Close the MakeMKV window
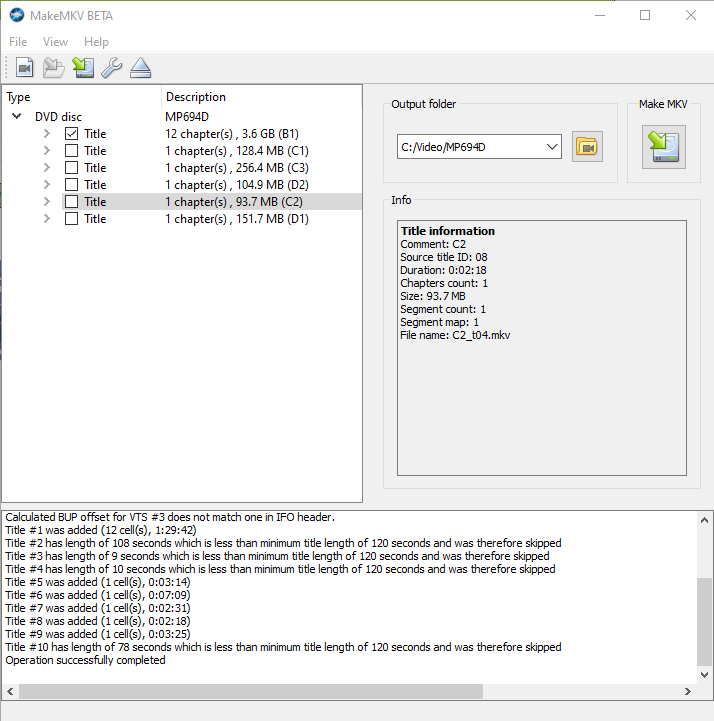Image resolution: width=714 pixels, height=721 pixels. [x=691, y=15]
